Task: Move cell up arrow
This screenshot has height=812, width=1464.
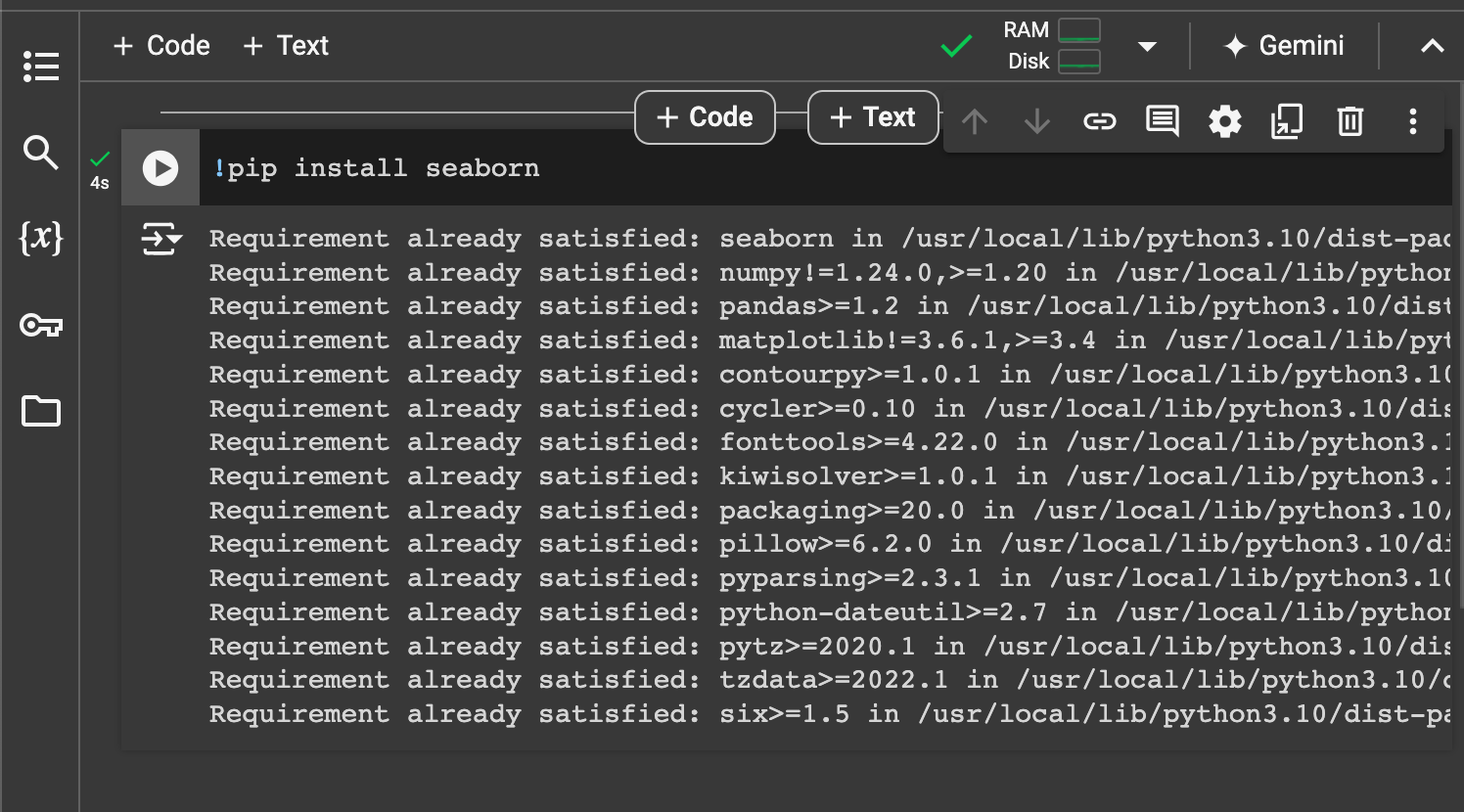Action: click(x=975, y=121)
